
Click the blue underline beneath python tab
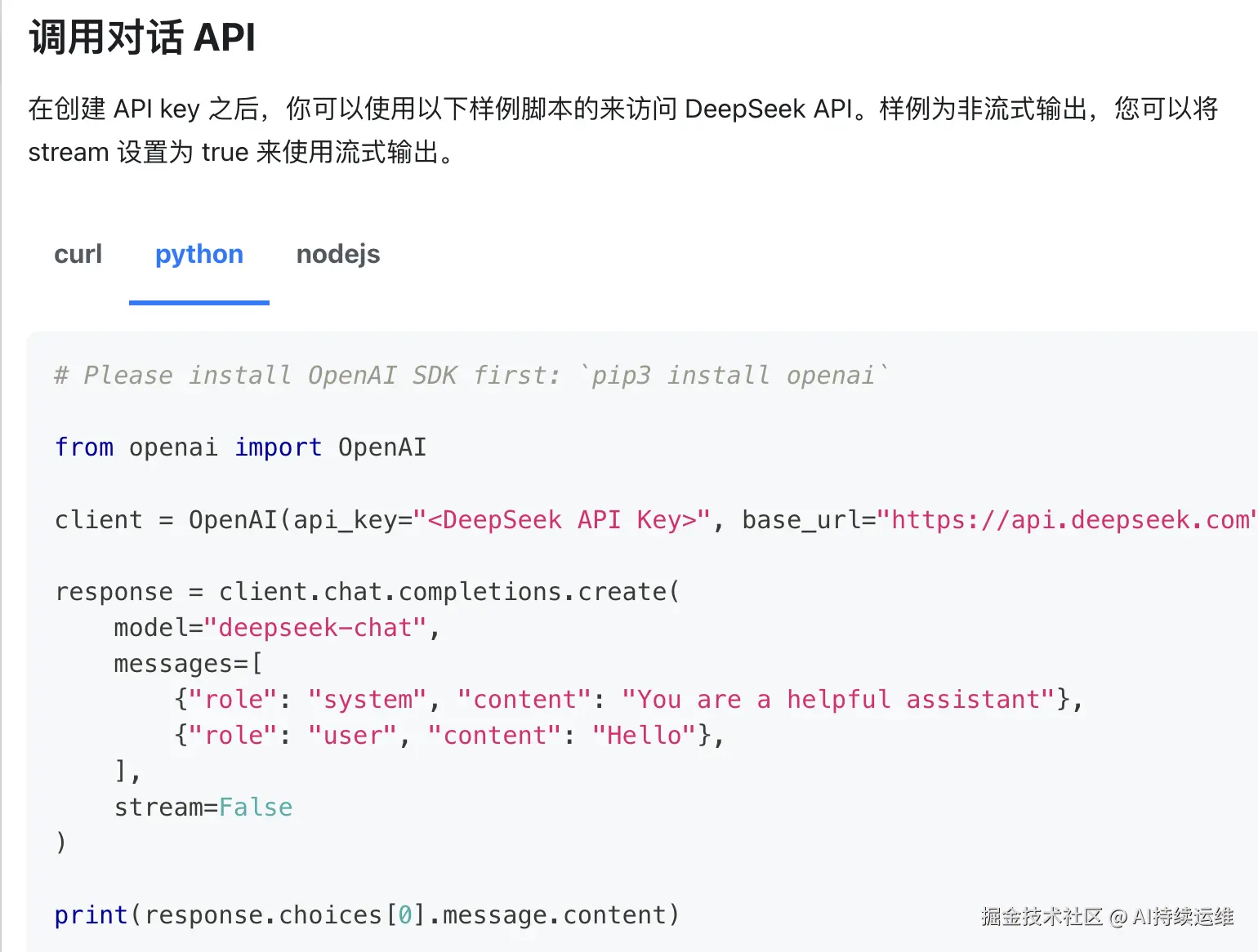[199, 302]
